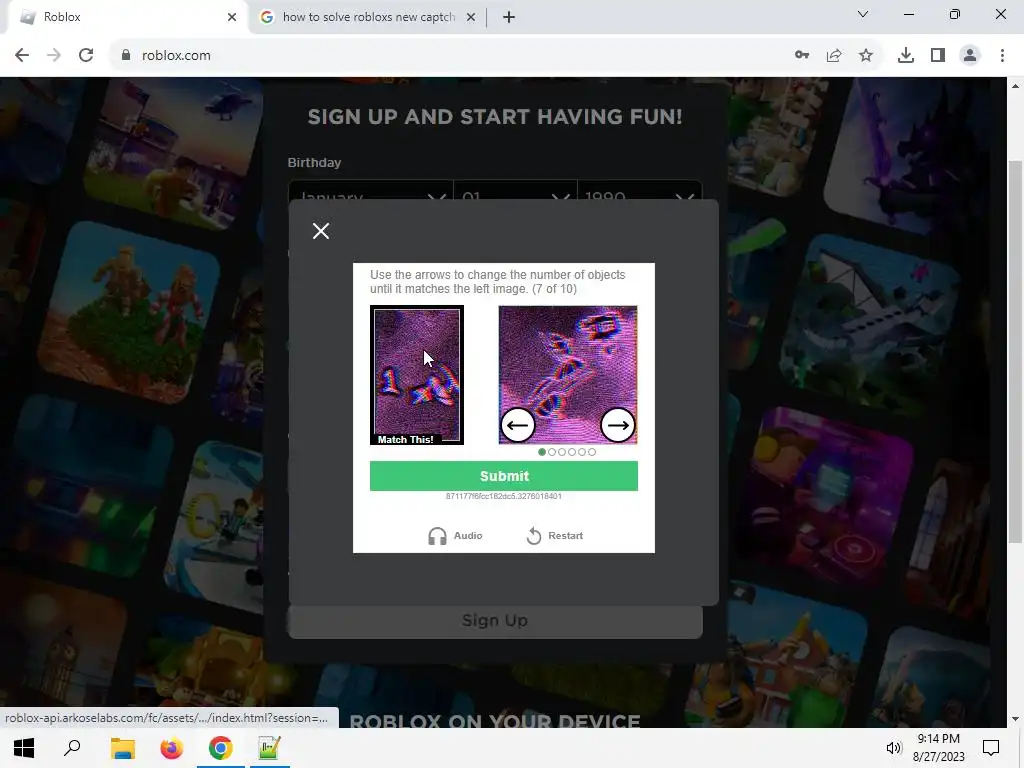
Task: Go forward in browser history
Action: (54, 56)
